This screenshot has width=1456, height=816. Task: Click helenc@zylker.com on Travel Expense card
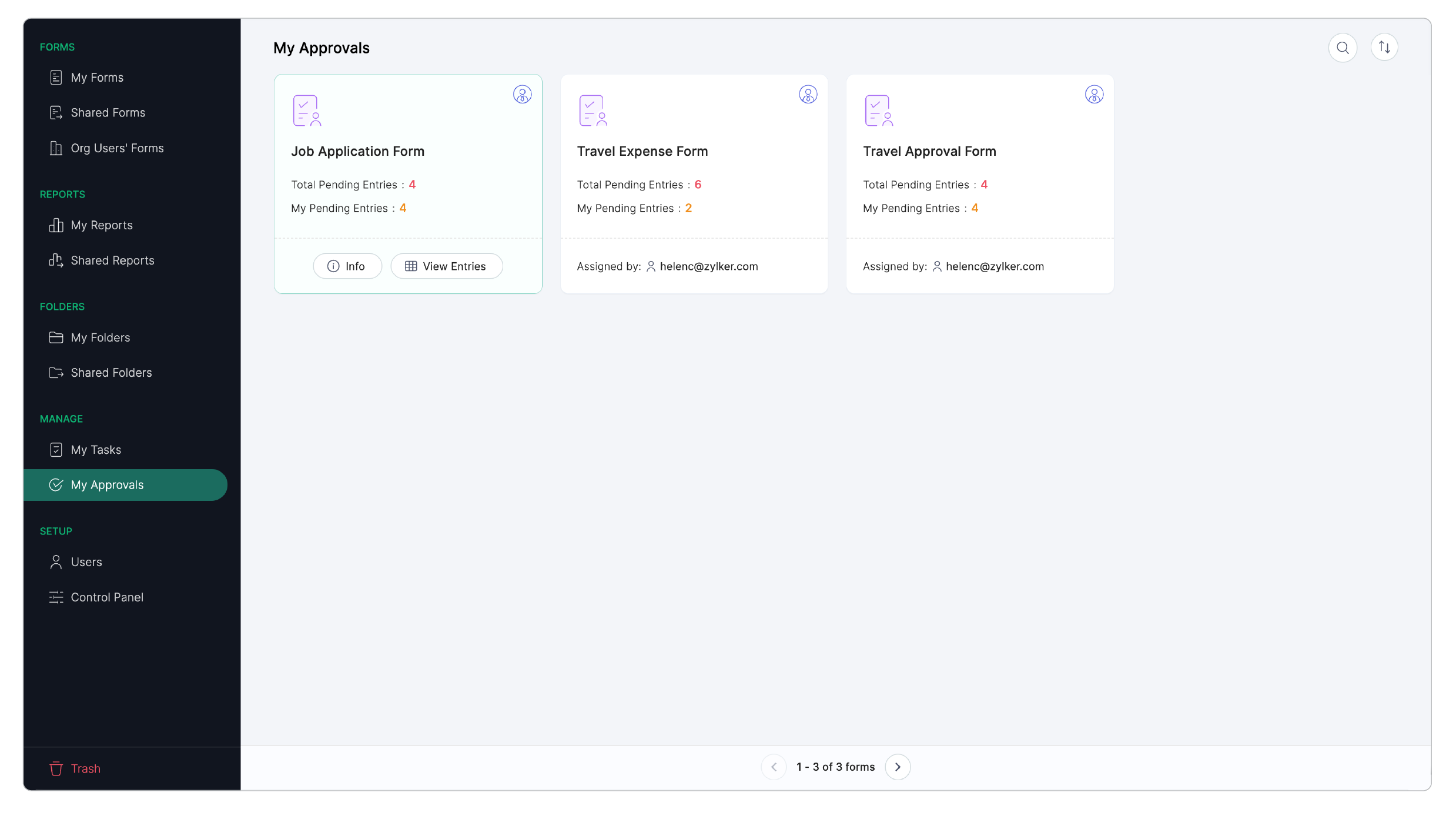click(x=708, y=266)
